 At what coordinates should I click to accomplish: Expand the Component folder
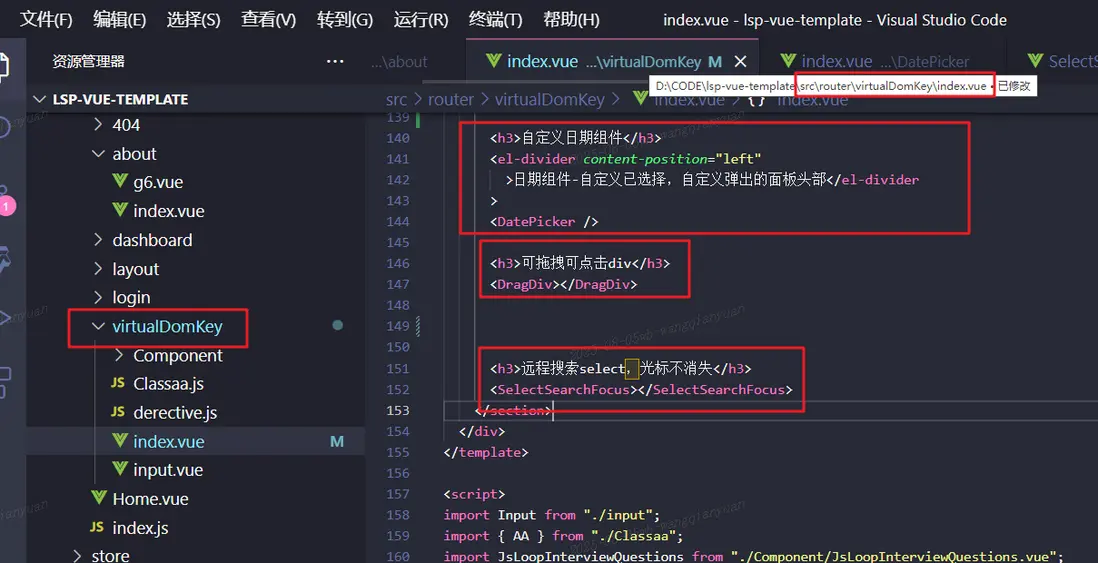tap(119, 355)
